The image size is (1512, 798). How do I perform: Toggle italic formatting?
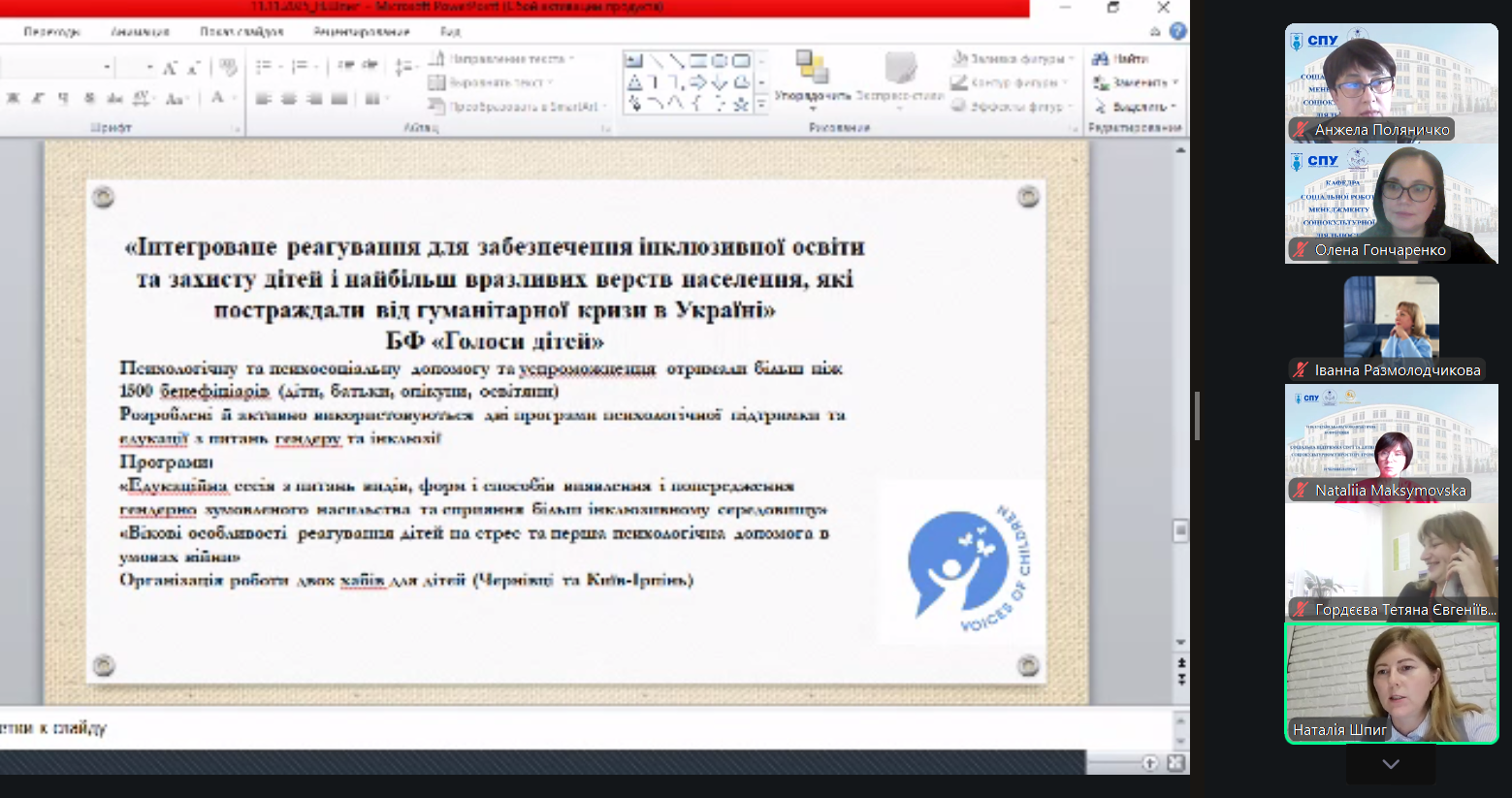[x=39, y=98]
